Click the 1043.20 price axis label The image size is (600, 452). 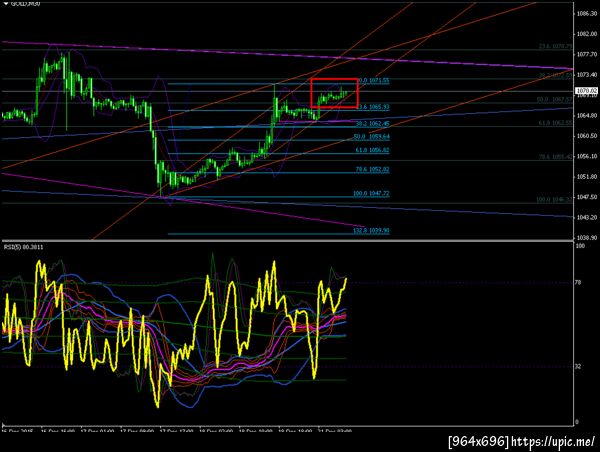tap(587, 217)
